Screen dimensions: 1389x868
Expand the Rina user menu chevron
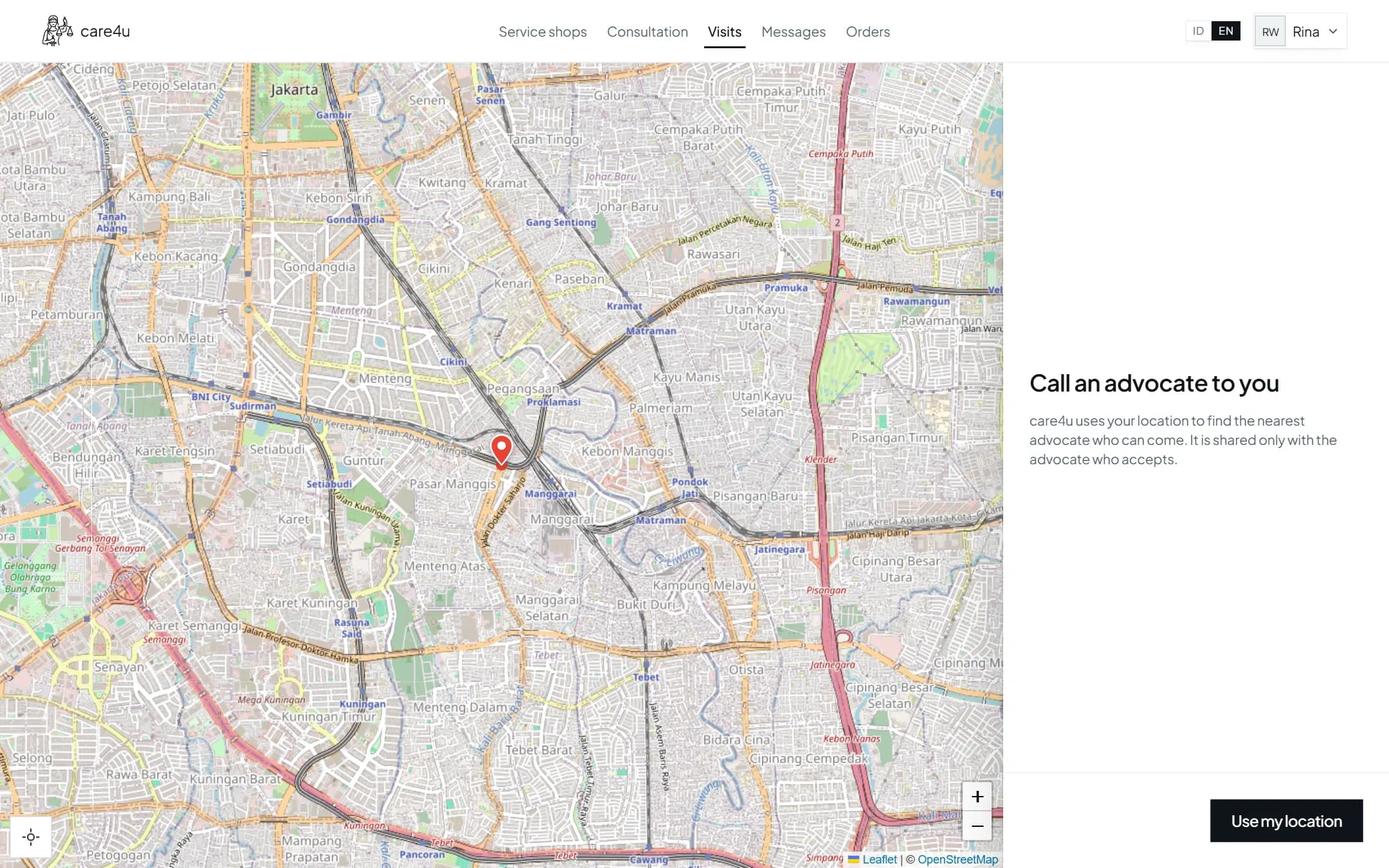point(1333,32)
